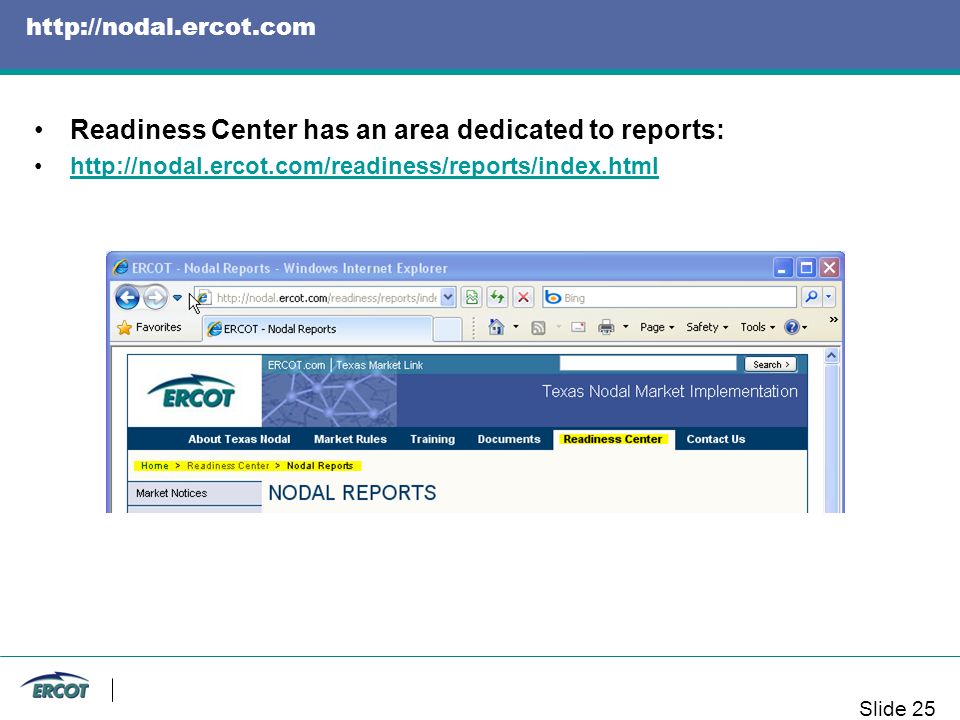This screenshot has width=960, height=720.
Task: Click the ERCOT logo in slide footer
Action: tap(54, 686)
